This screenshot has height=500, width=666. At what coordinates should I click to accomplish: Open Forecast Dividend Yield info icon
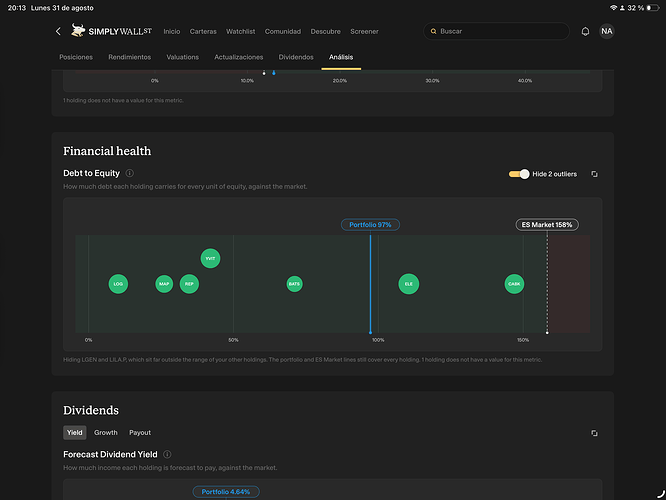coord(167,454)
